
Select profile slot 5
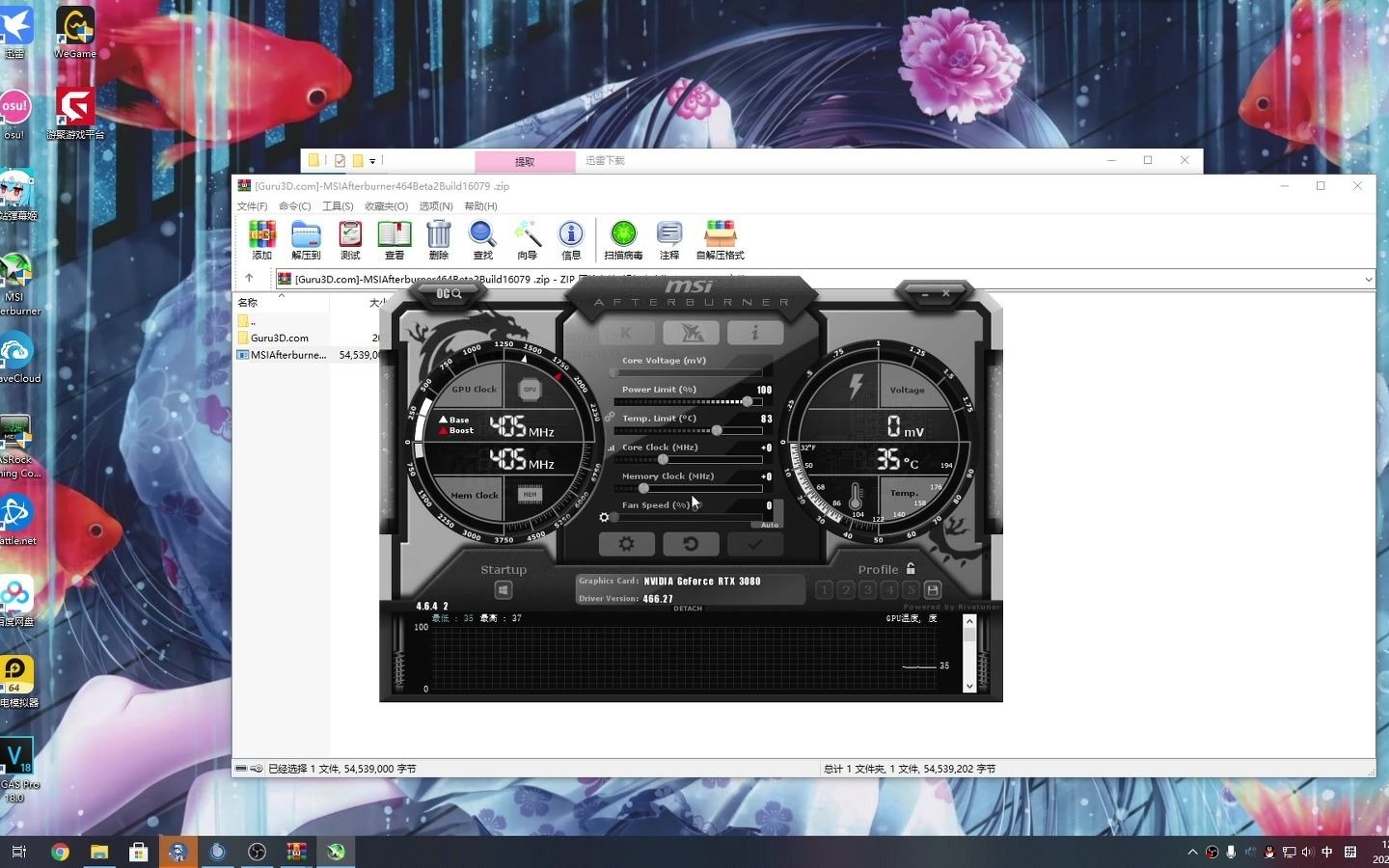pos(911,589)
